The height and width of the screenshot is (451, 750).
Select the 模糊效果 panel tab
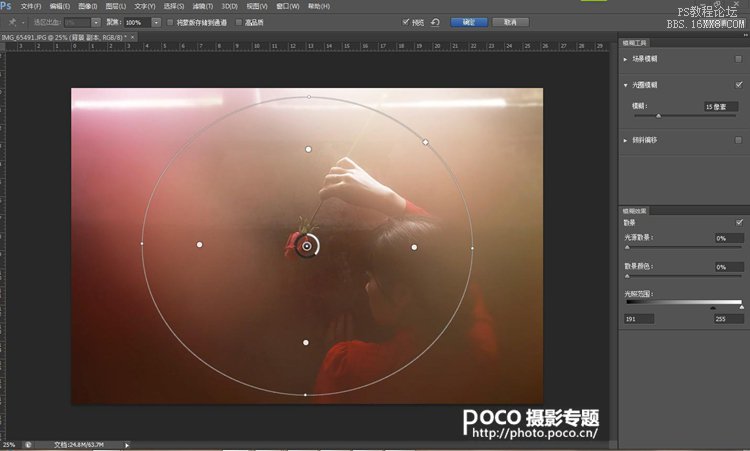(x=634, y=211)
